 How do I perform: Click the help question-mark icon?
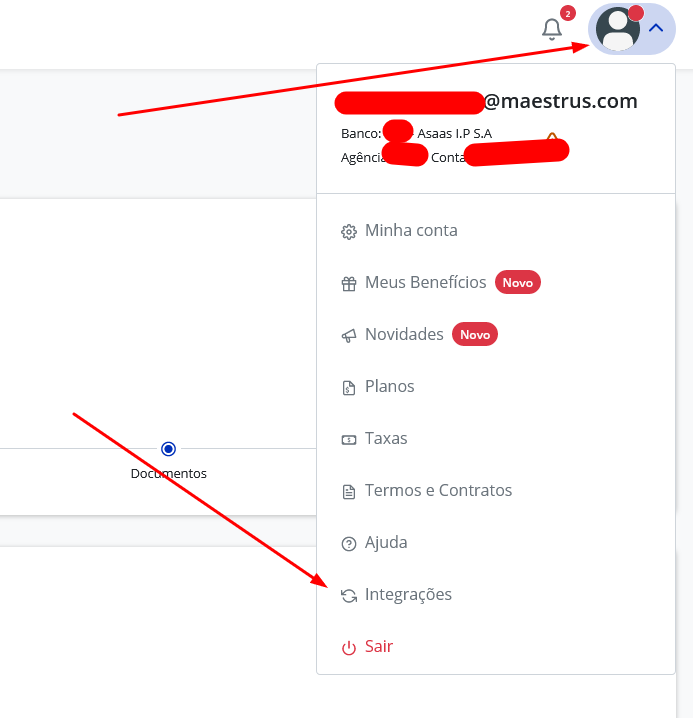[x=349, y=544]
